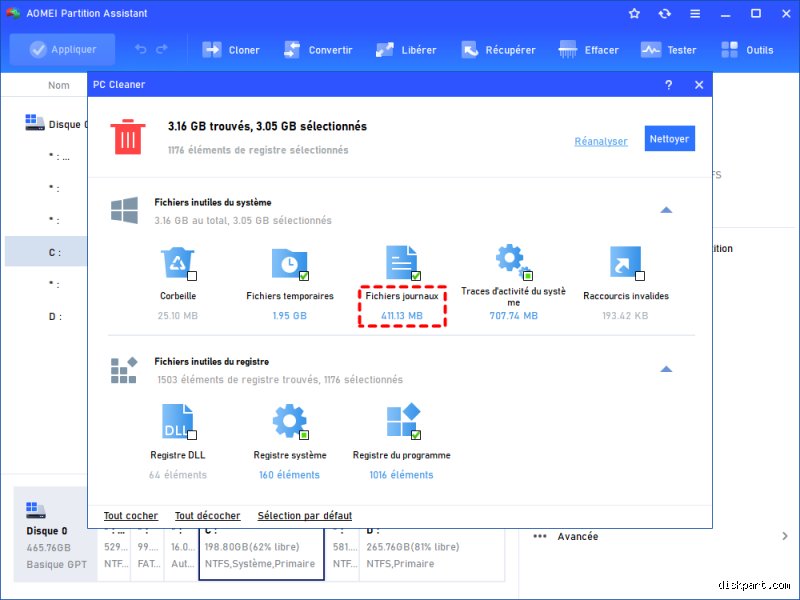Click the Traces d'activité du système gear icon
The width and height of the screenshot is (800, 600).
(512, 260)
